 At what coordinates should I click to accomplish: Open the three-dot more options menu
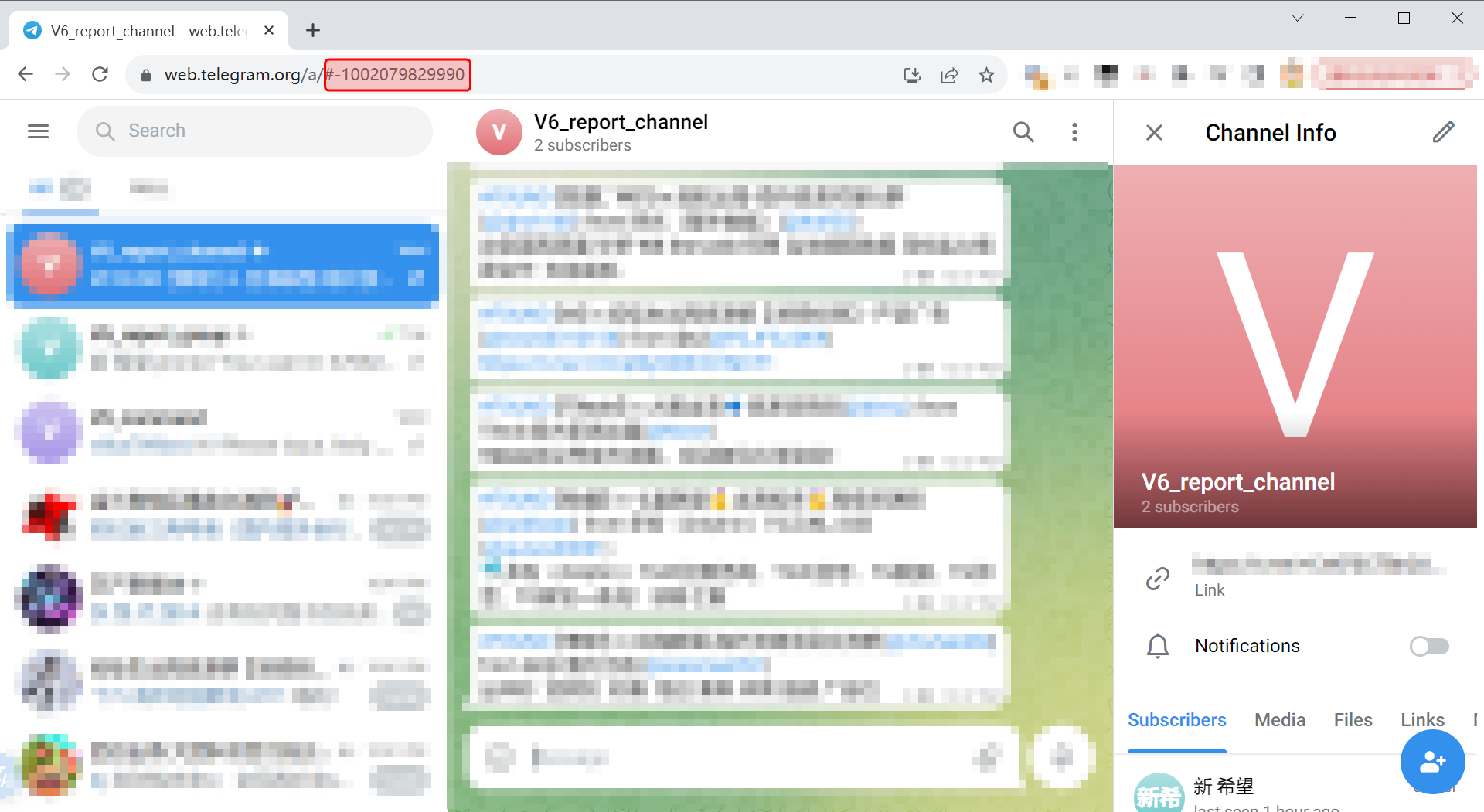(x=1074, y=132)
